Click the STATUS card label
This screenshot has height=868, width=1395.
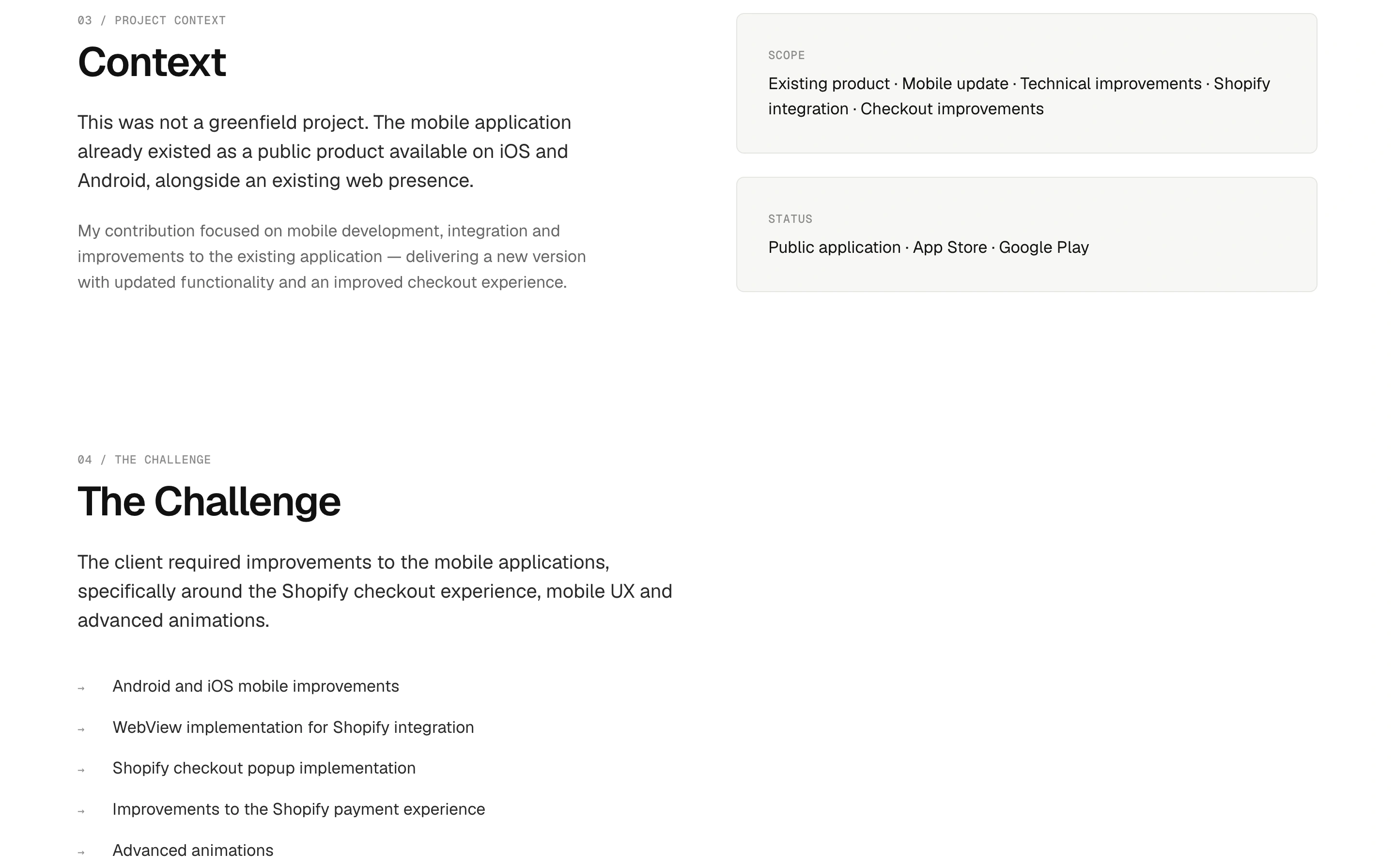(x=790, y=219)
